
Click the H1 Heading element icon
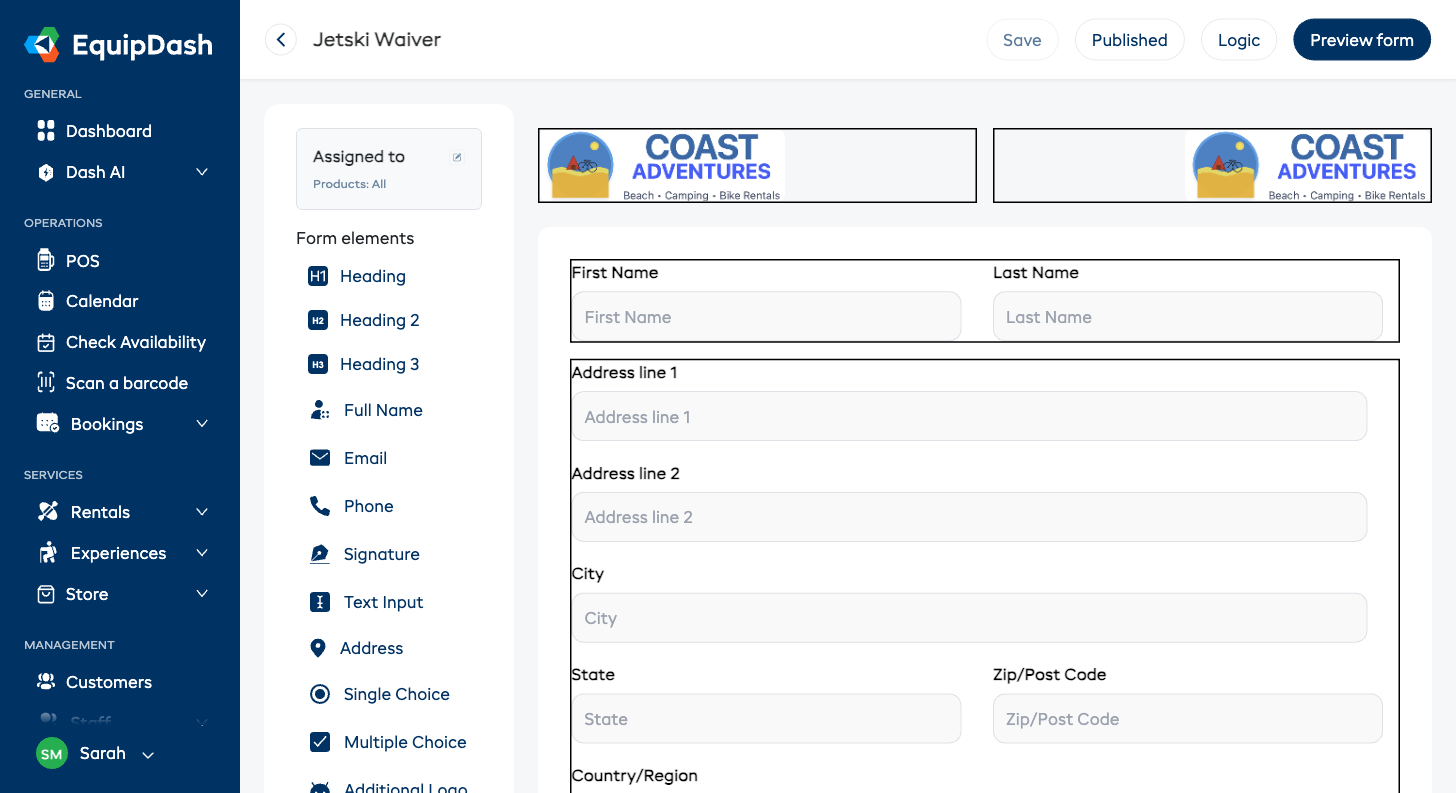[x=318, y=276]
